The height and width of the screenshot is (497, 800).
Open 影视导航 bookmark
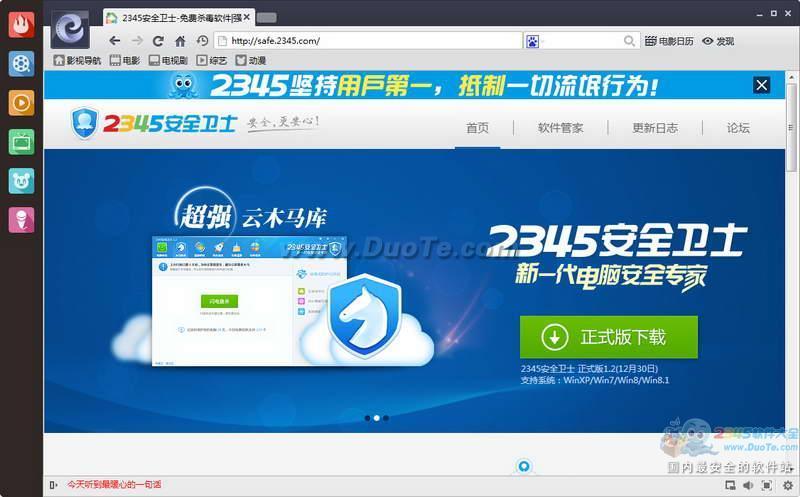[x=78, y=60]
